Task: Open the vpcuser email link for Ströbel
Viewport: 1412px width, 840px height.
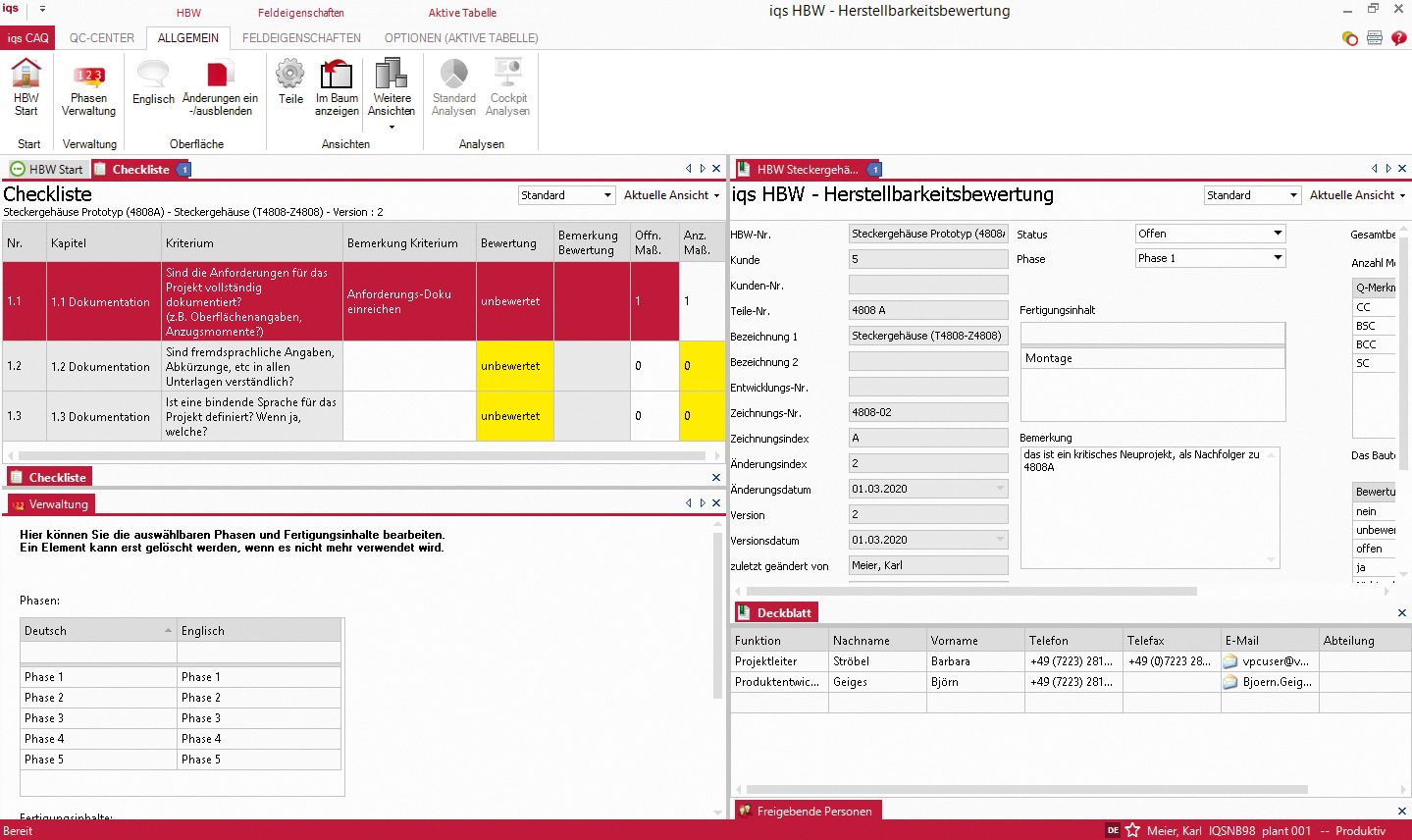Action: [1229, 661]
